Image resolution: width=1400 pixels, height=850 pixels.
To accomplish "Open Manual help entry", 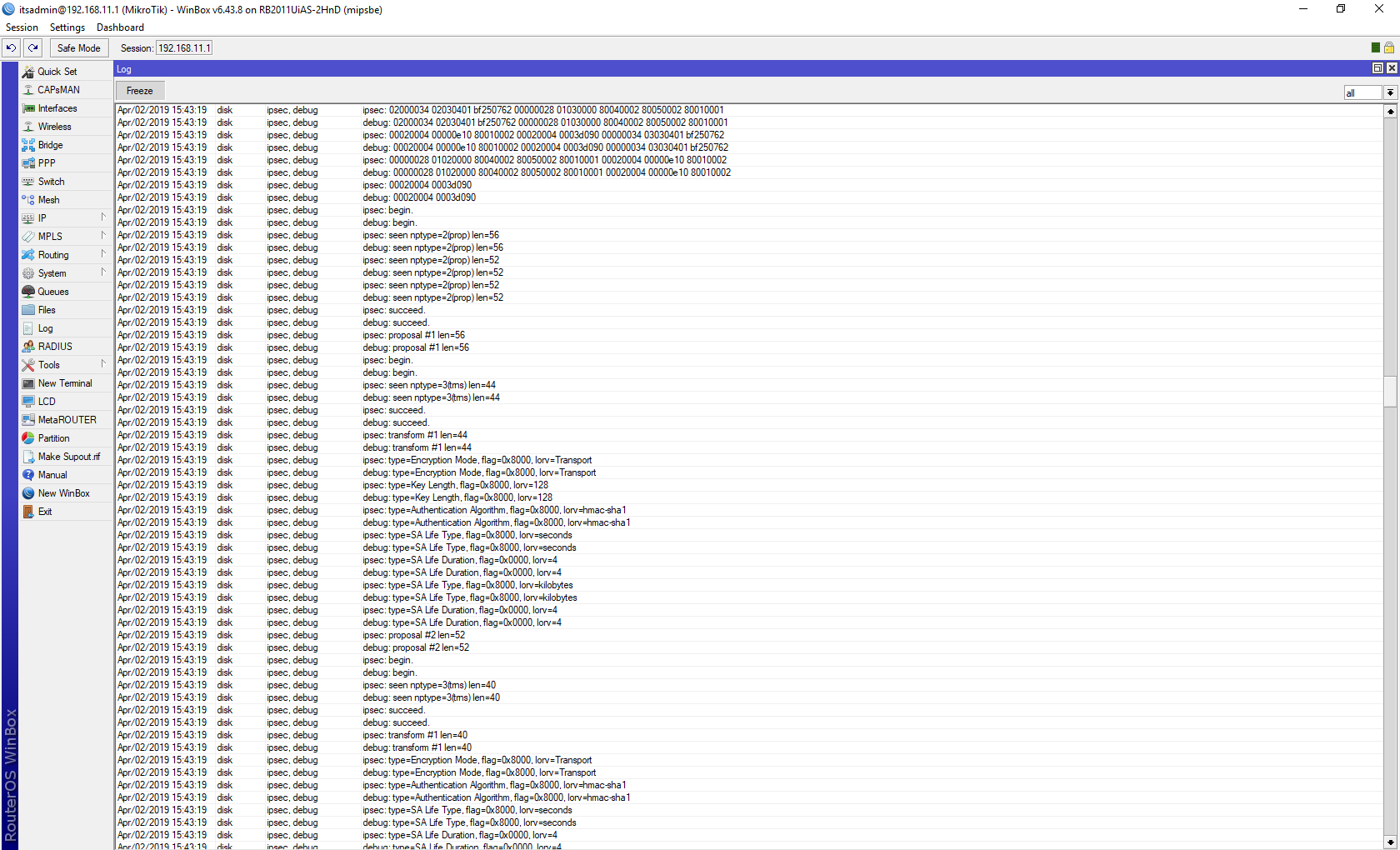I will coord(52,475).
